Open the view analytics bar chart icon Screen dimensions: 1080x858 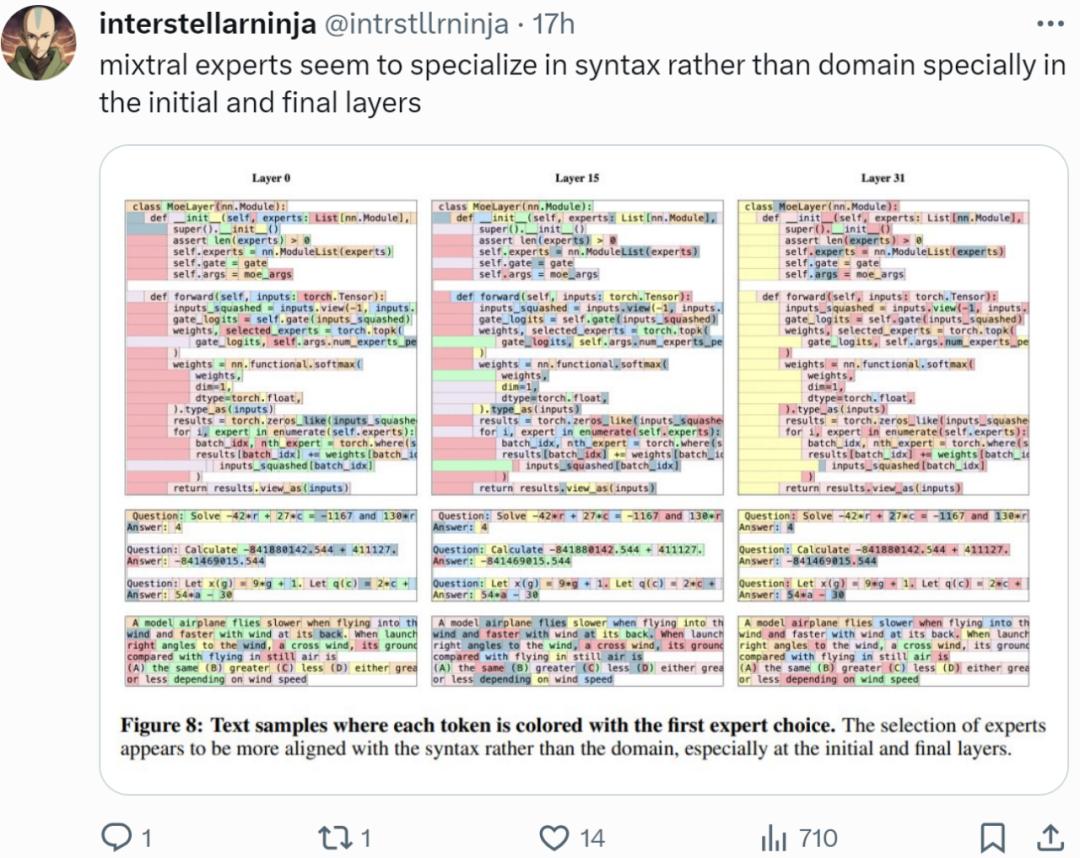[x=774, y=836]
